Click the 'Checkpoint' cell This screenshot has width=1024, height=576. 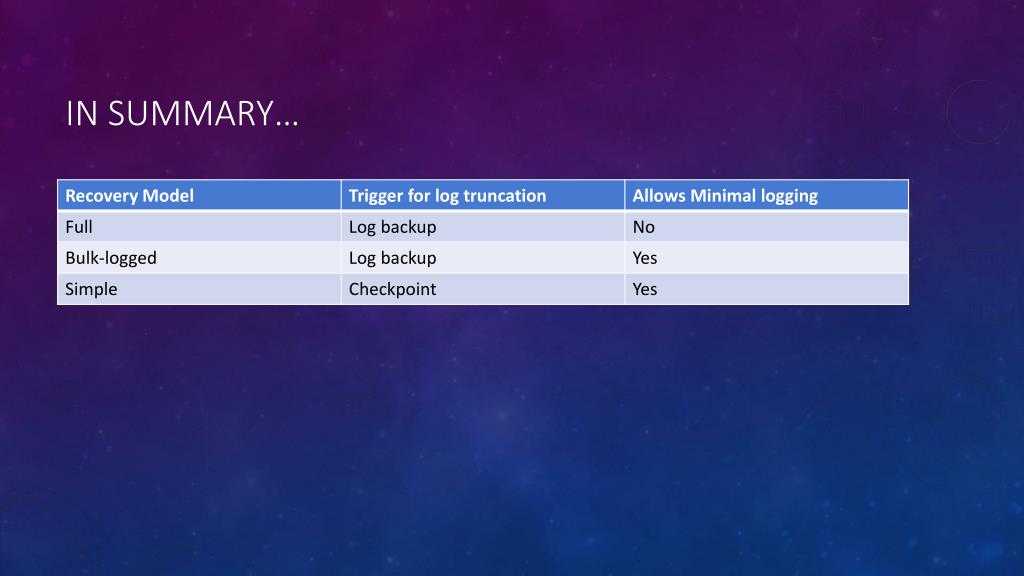pyautogui.click(x=483, y=289)
